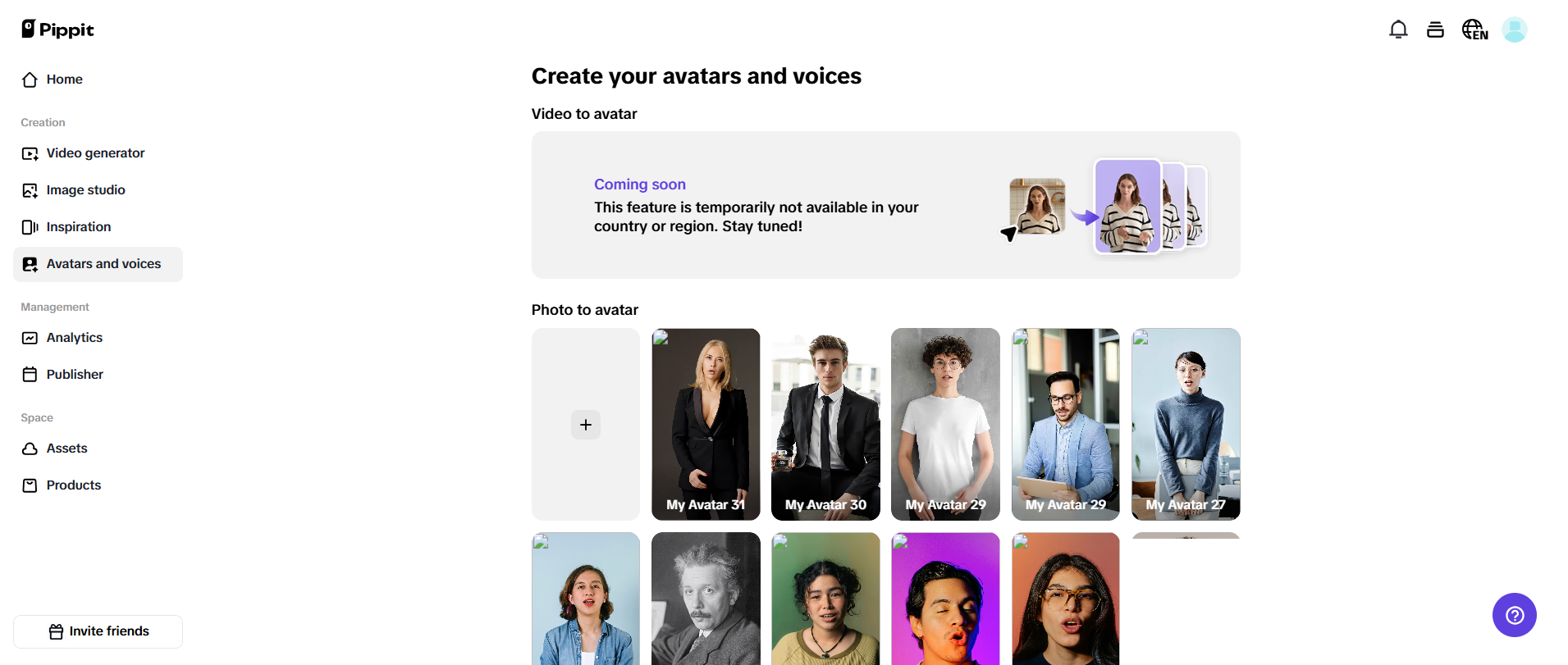This screenshot has width=1568, height=665.
Task: Navigate to Inspiration
Action: pos(78,227)
